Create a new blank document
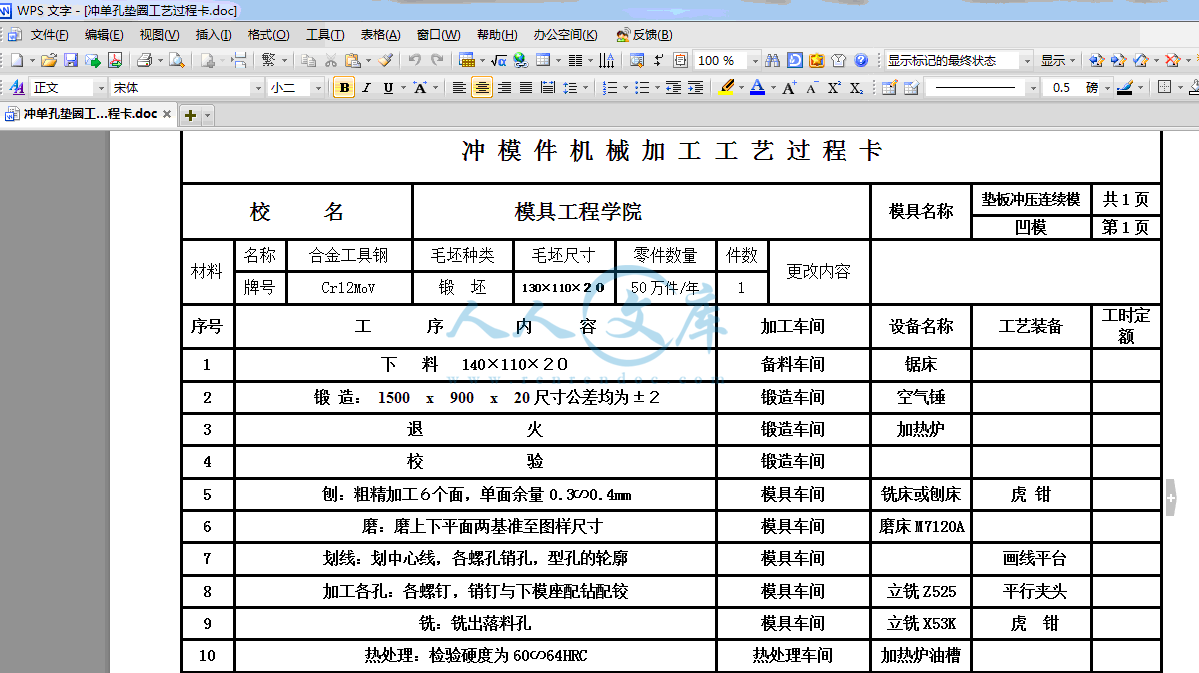 click(x=16, y=60)
